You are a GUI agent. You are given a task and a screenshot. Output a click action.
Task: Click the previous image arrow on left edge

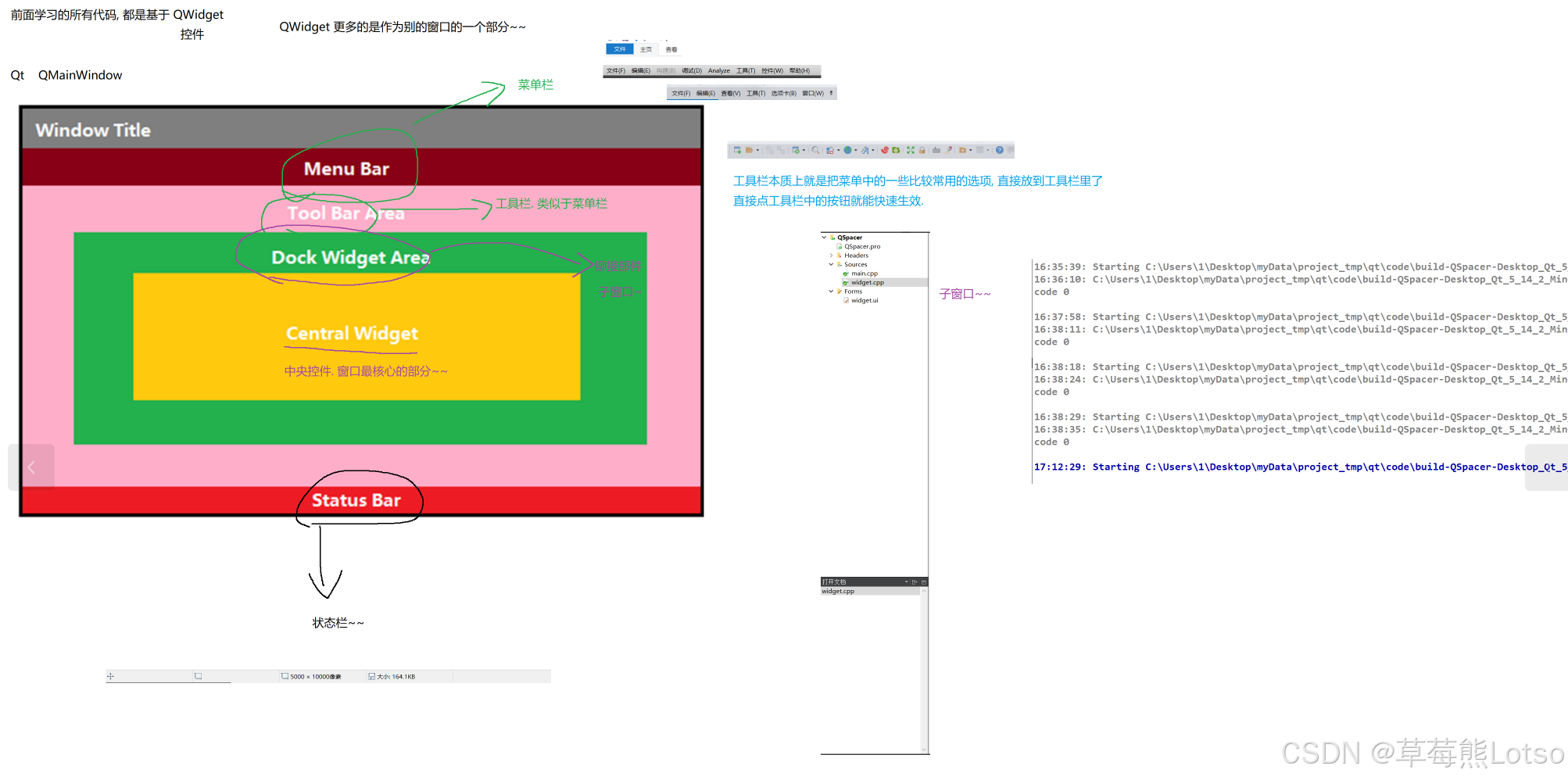click(31, 467)
